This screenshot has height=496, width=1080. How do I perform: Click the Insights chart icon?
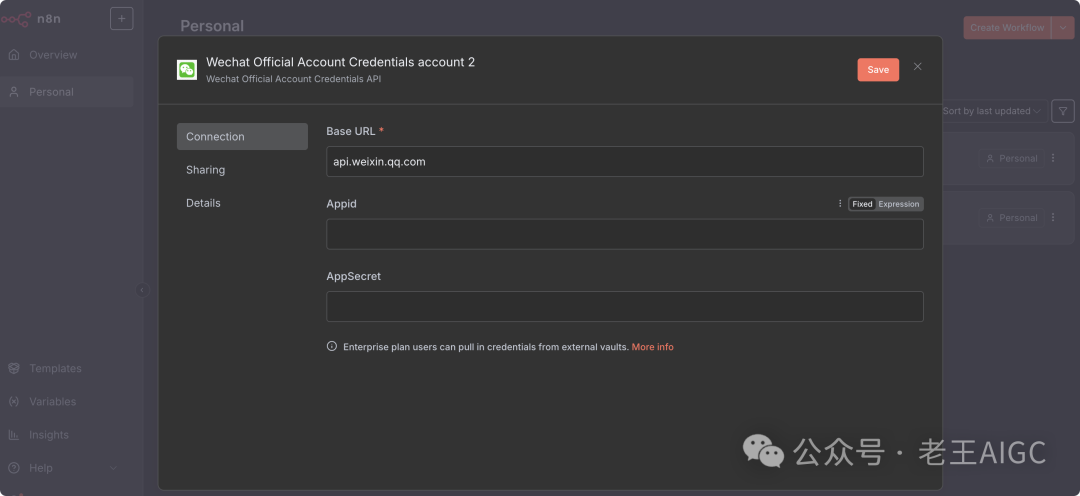(14, 435)
